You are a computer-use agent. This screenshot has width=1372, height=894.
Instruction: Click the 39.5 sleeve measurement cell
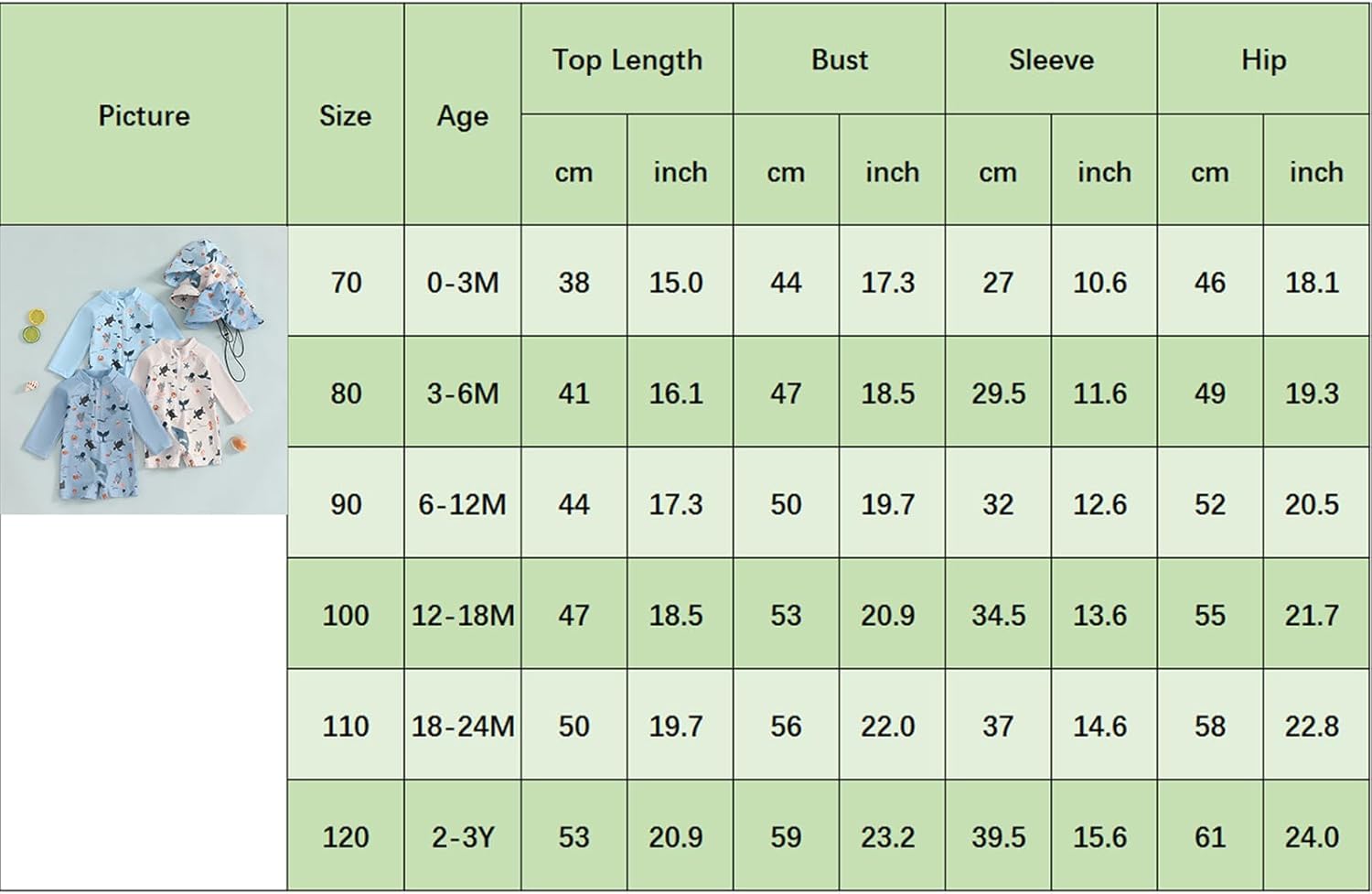tap(998, 836)
